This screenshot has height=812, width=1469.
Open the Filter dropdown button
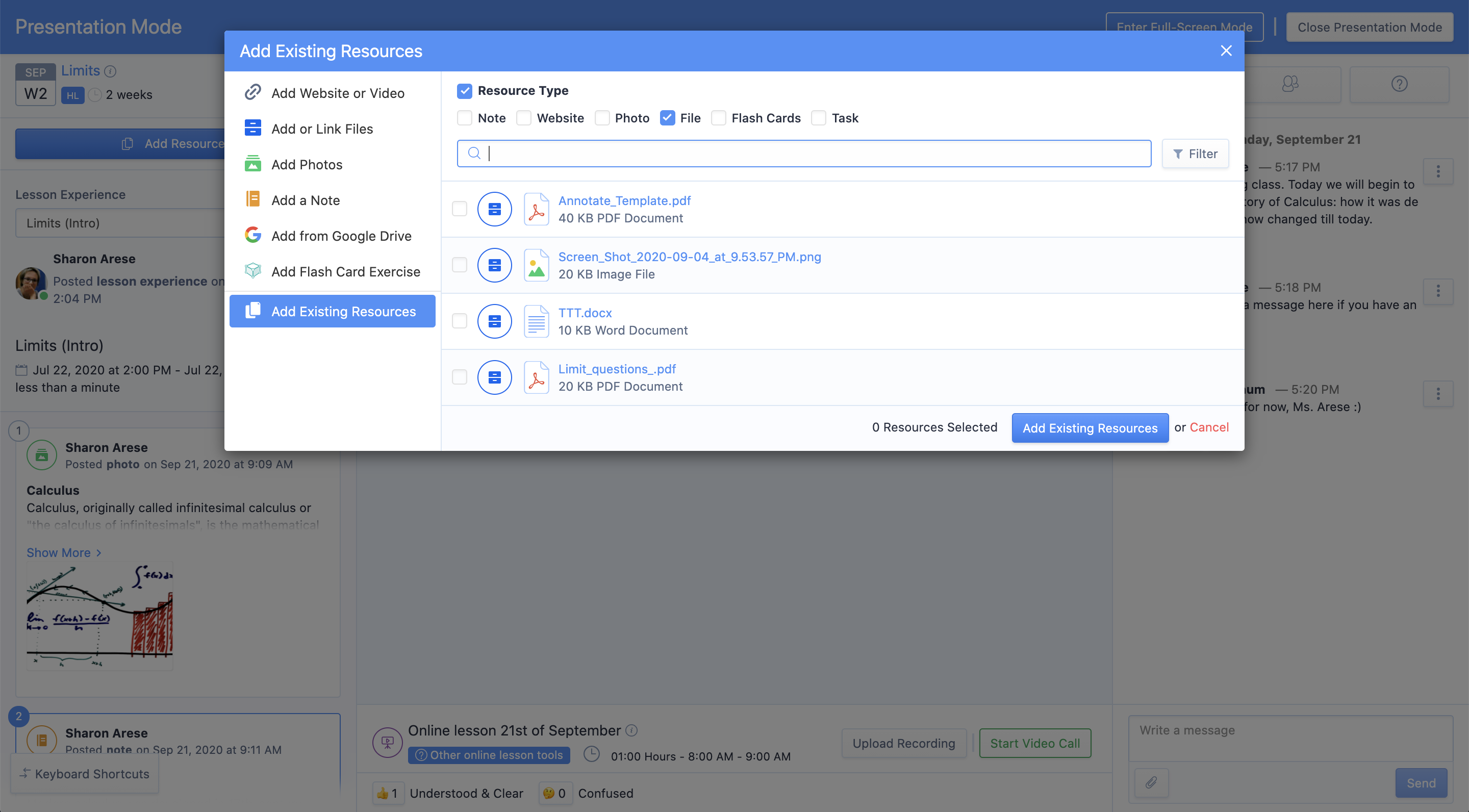[1195, 154]
